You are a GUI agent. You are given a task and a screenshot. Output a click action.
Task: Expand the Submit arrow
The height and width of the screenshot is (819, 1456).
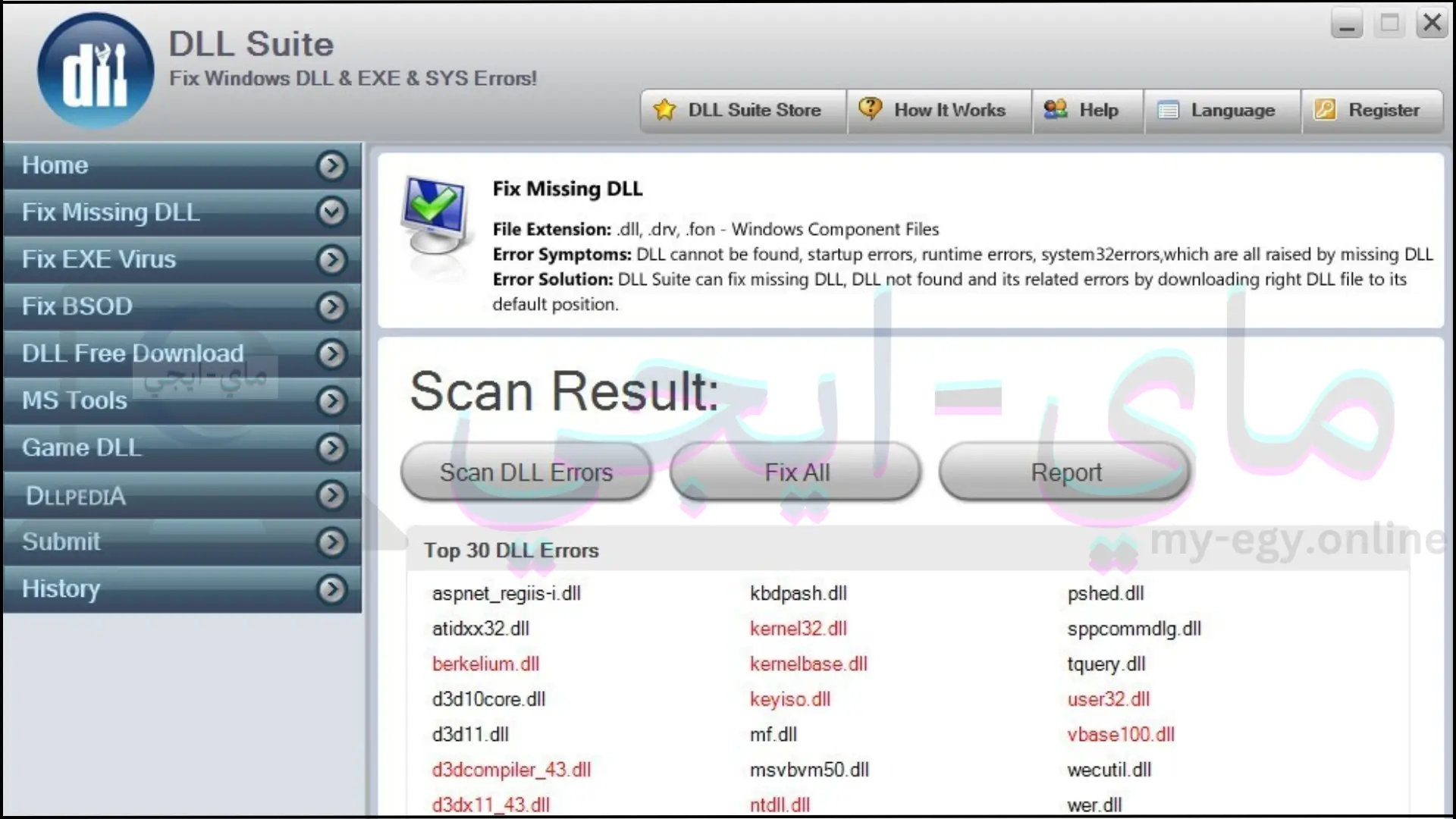click(331, 542)
